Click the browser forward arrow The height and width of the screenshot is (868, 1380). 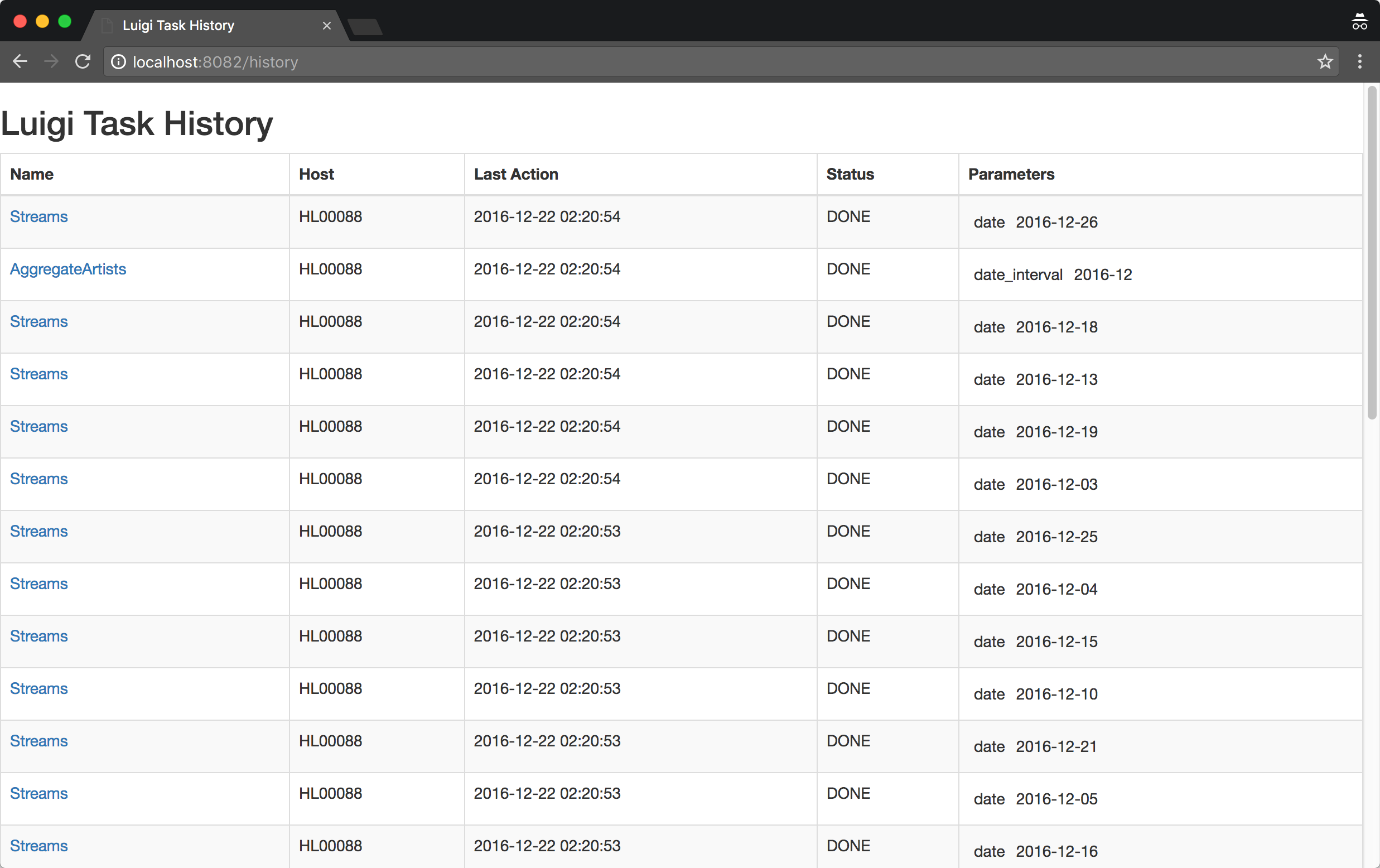pos(51,61)
